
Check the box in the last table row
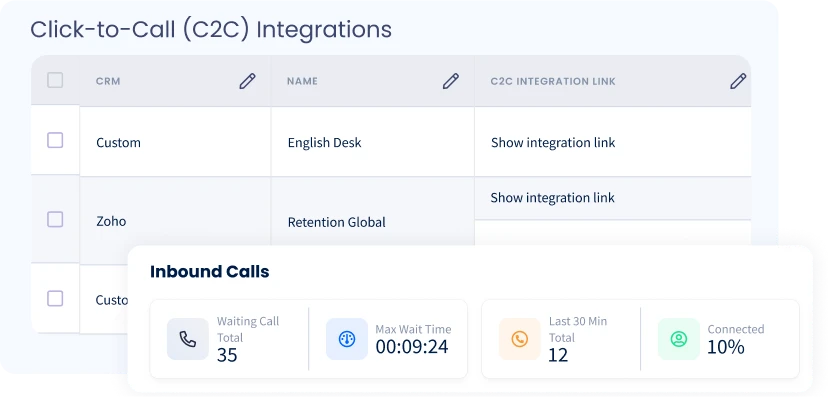pos(55,298)
